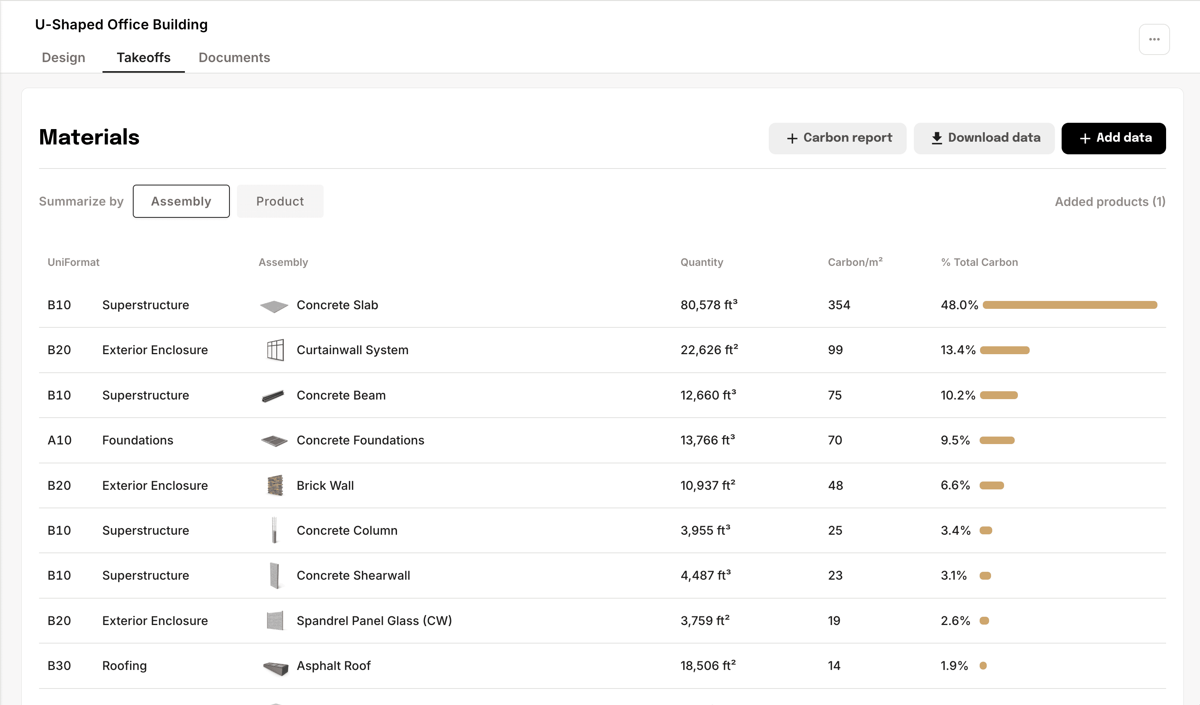The width and height of the screenshot is (1200, 705).
Task: Click the Concrete Shearwall icon
Action: point(275,576)
